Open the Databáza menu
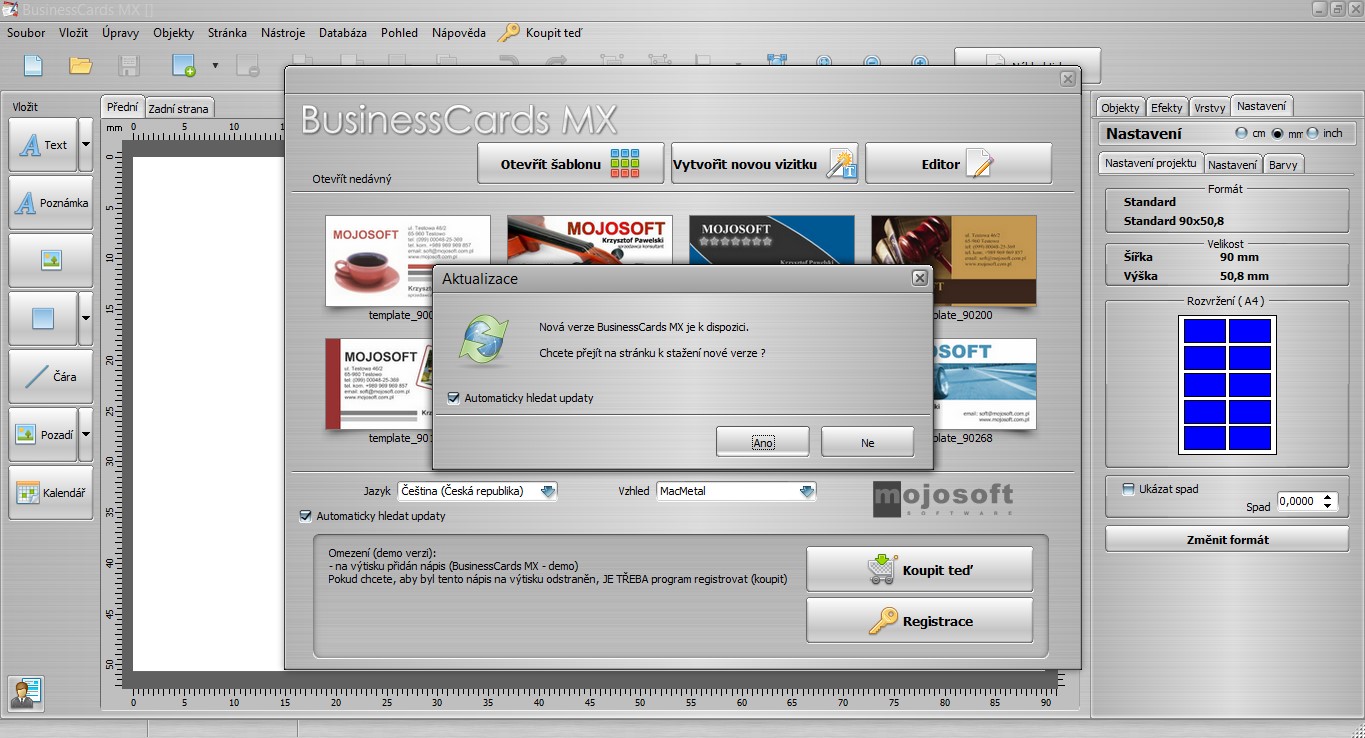The image size is (1365, 738). click(x=343, y=33)
